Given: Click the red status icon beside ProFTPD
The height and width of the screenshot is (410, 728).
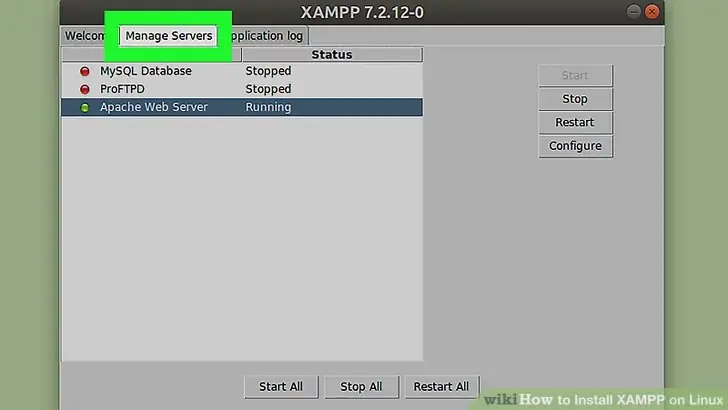Looking at the screenshot, I should tap(84, 89).
